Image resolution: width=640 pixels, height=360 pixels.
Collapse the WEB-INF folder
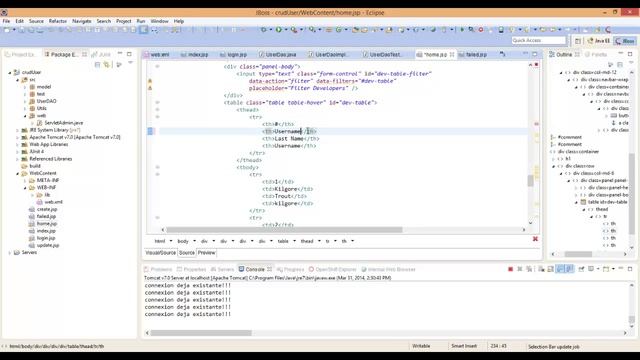pyautogui.click(x=25, y=188)
